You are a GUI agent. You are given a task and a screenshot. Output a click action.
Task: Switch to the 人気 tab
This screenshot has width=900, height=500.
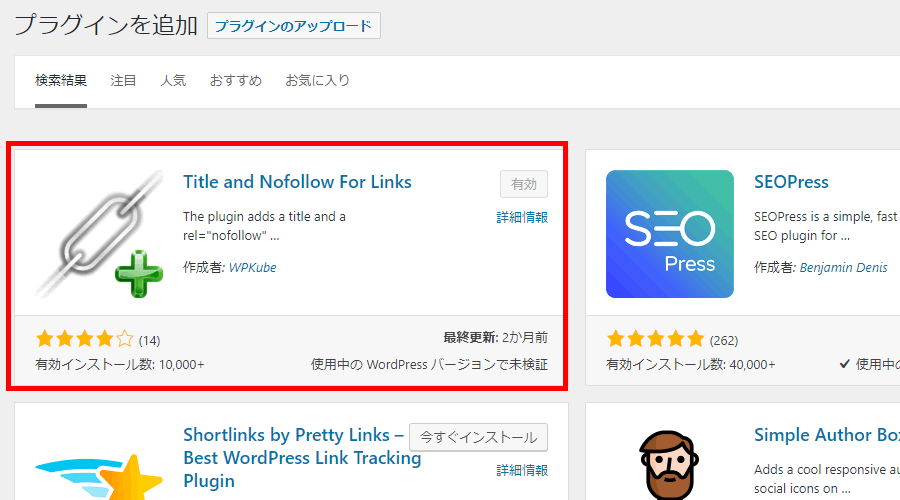click(173, 80)
